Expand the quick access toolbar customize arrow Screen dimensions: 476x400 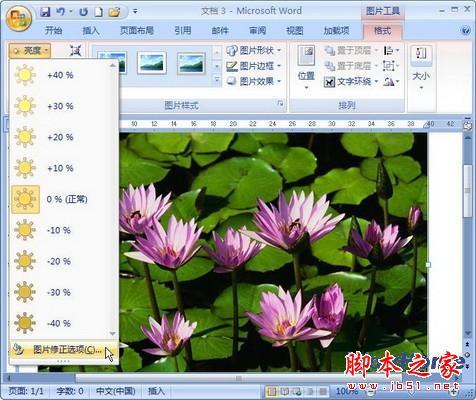[135, 12]
